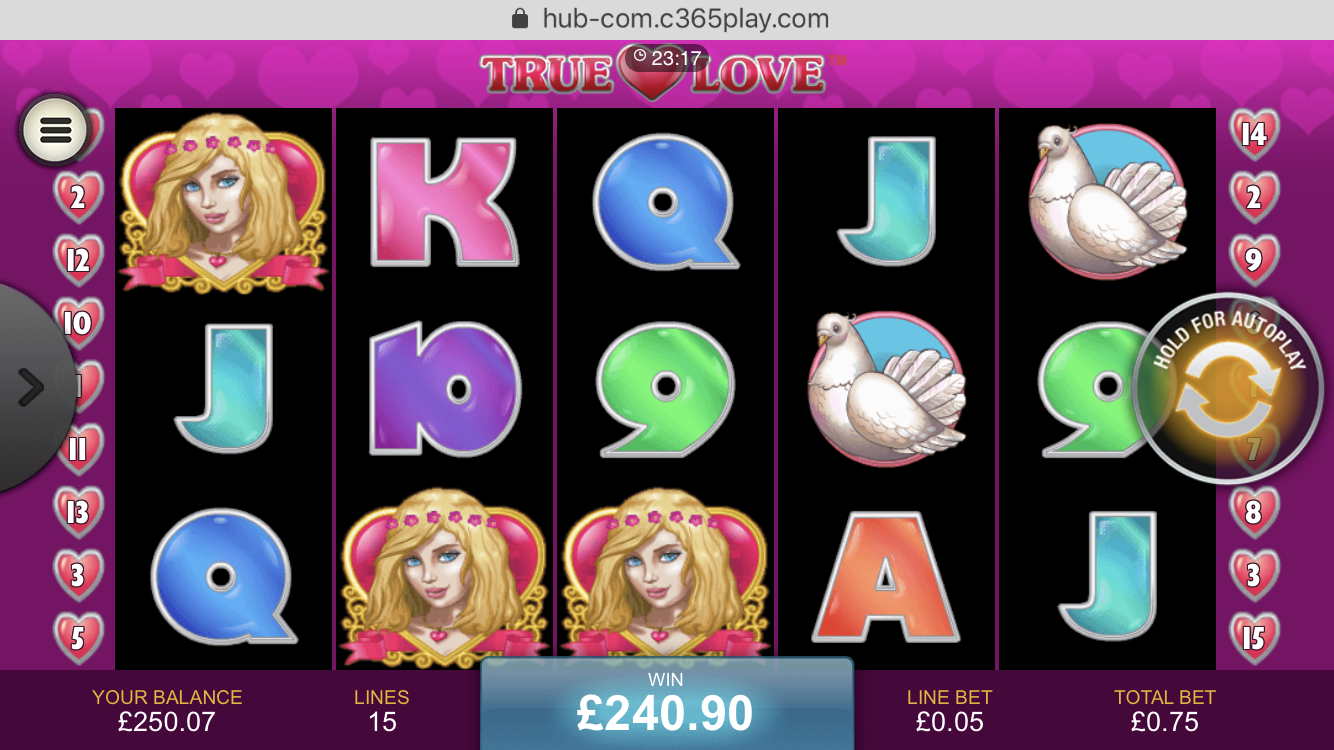1334x750 pixels.
Task: Open the Lines 15 setting
Action: coord(382,710)
